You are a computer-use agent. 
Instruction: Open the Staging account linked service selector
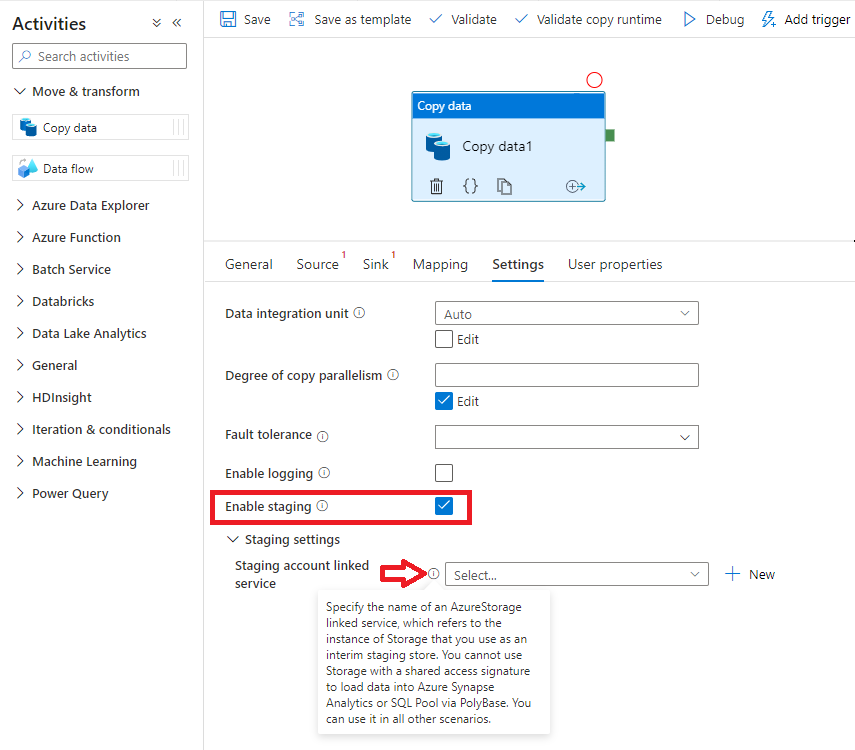tap(577, 574)
